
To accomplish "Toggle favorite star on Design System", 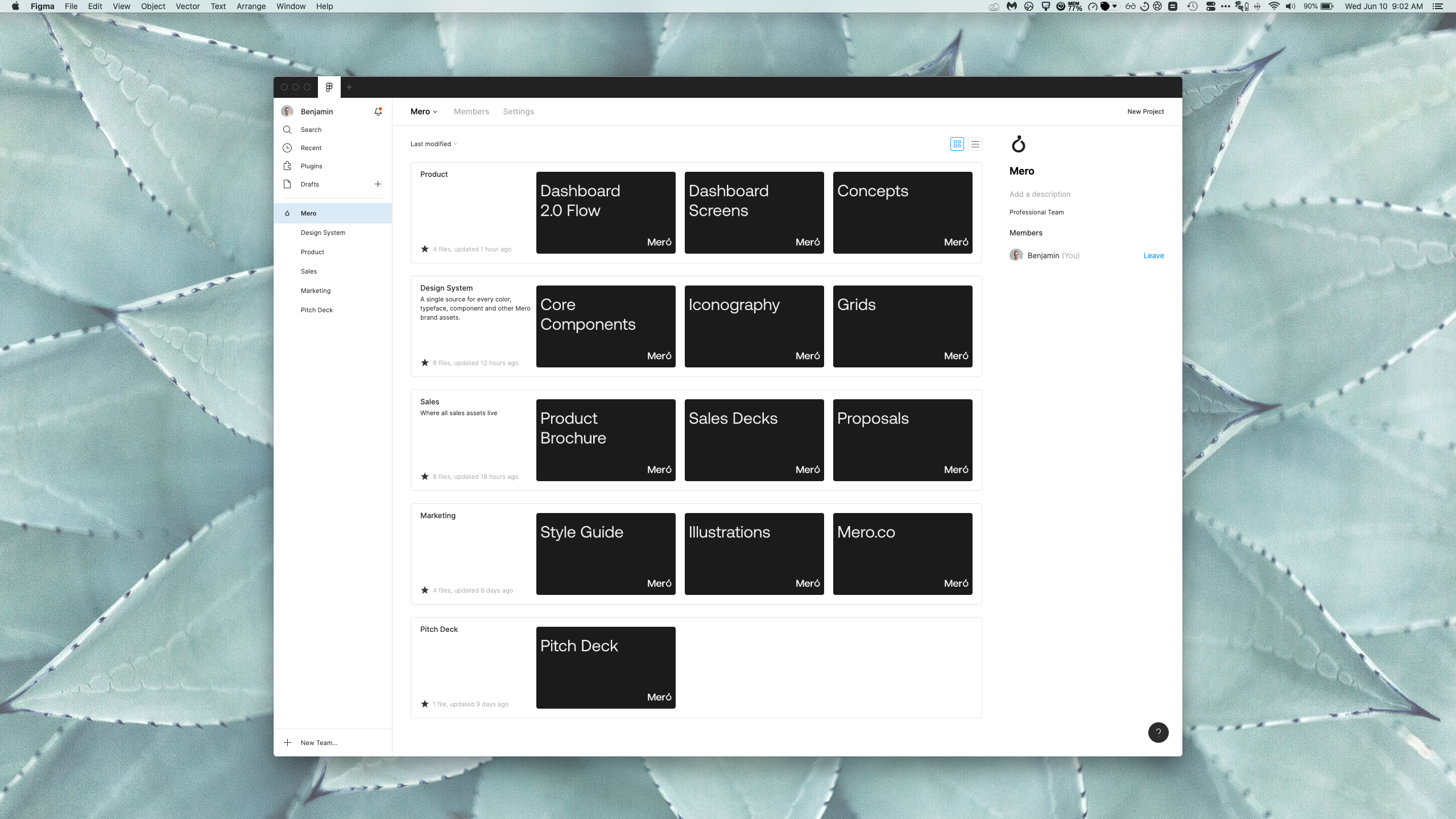I will click(425, 363).
